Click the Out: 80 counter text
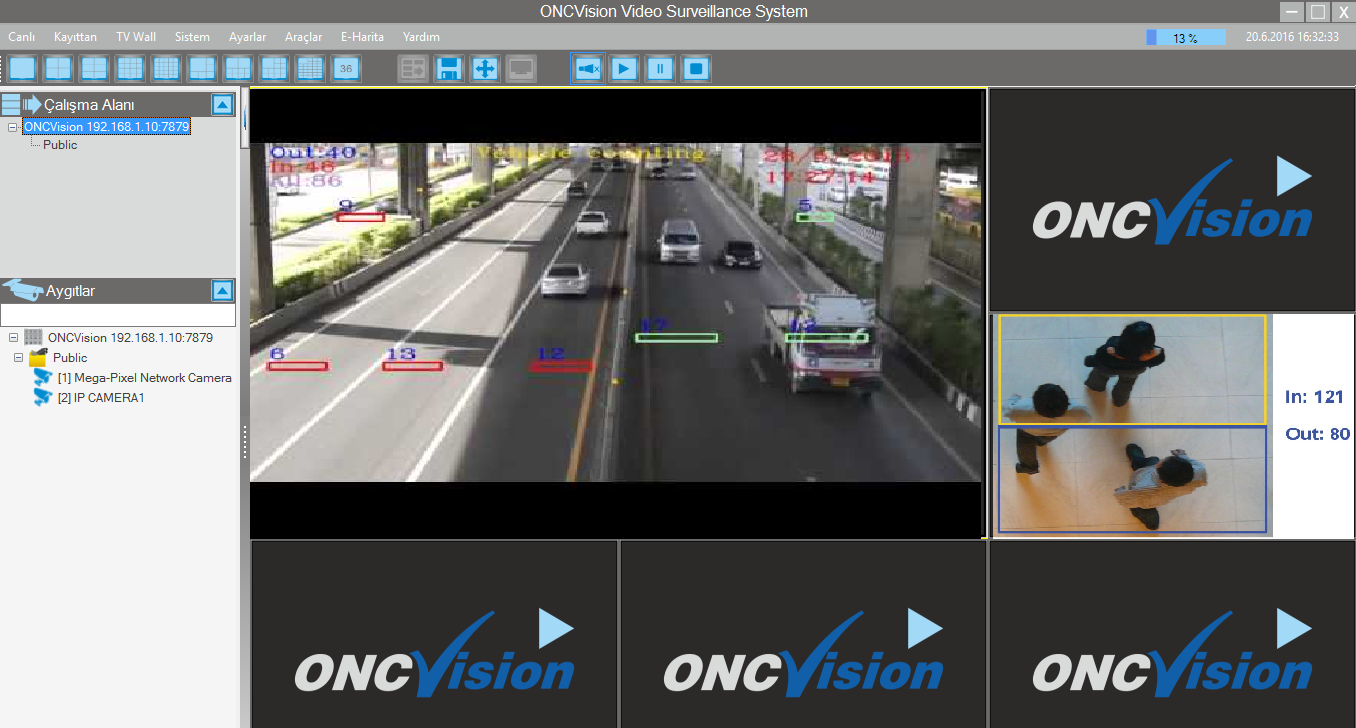 tap(1317, 434)
